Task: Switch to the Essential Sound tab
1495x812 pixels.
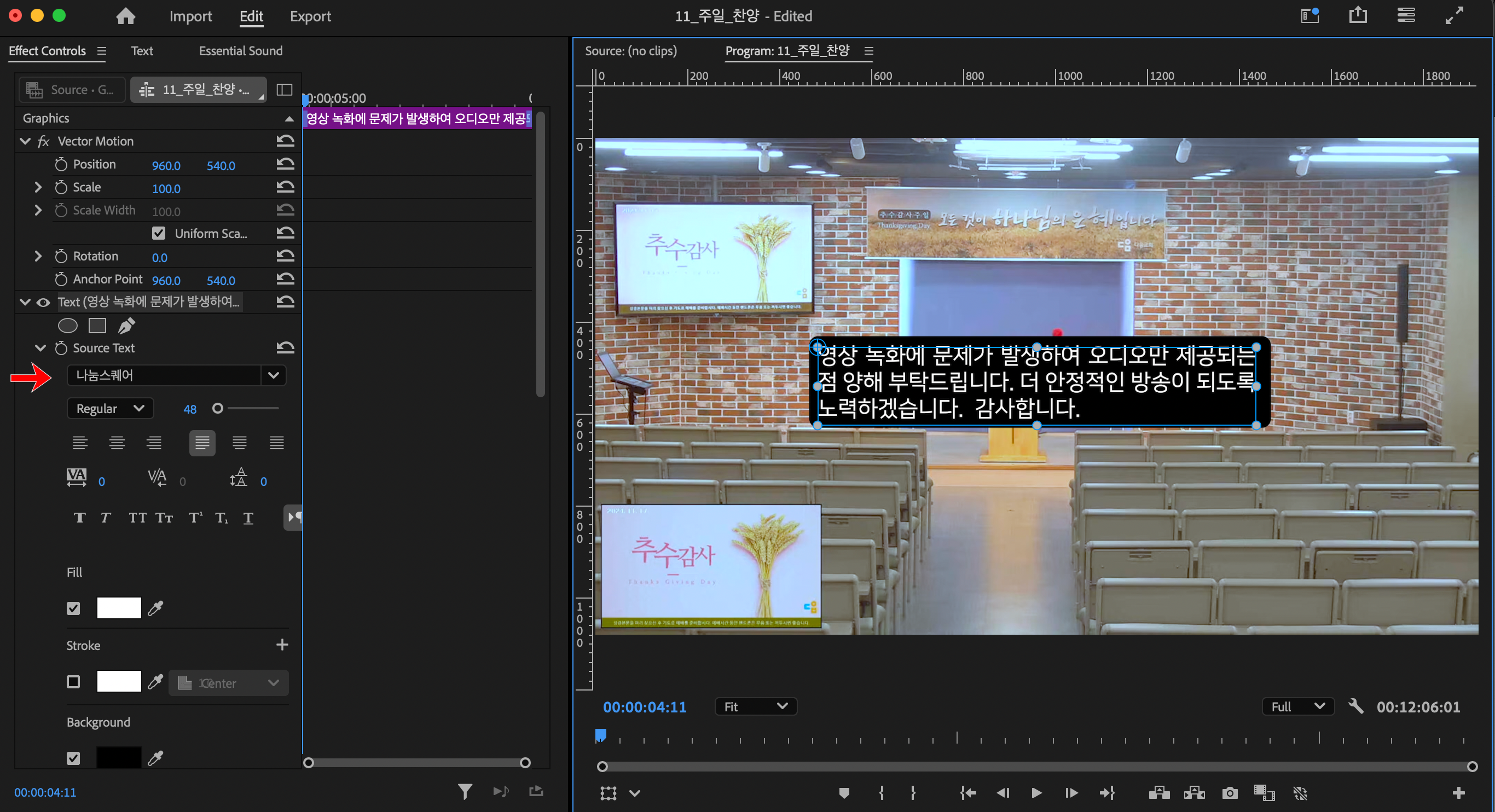Action: pyautogui.click(x=240, y=50)
